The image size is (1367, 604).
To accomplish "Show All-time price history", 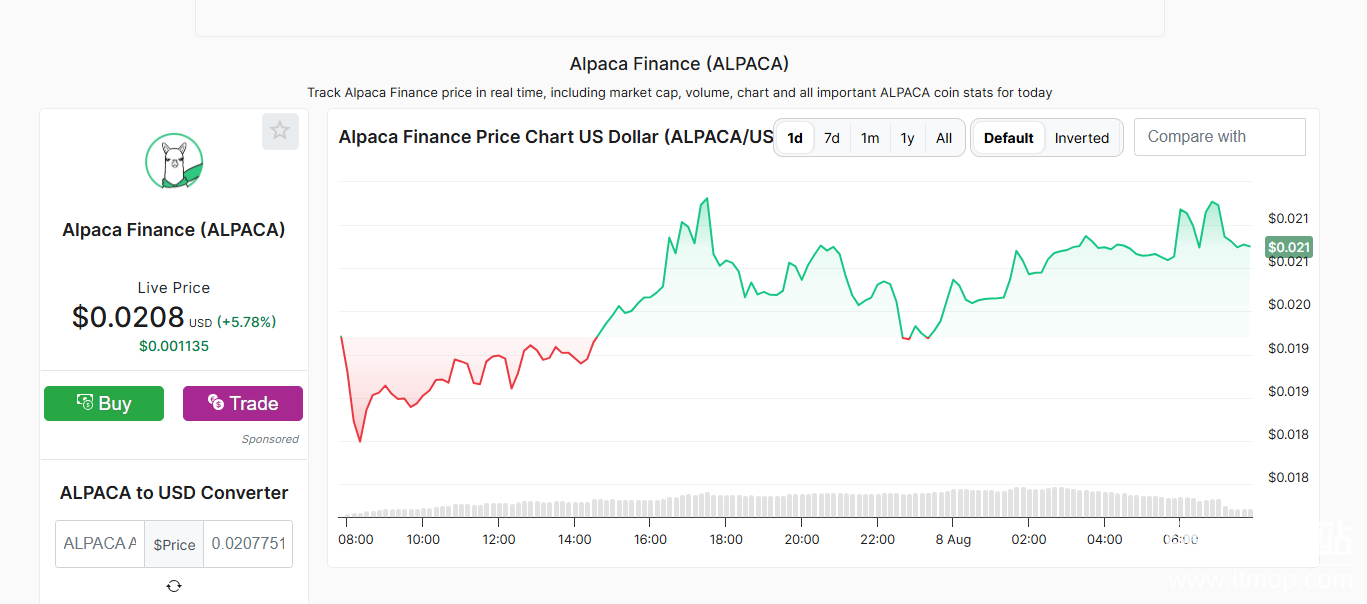I will coord(944,138).
